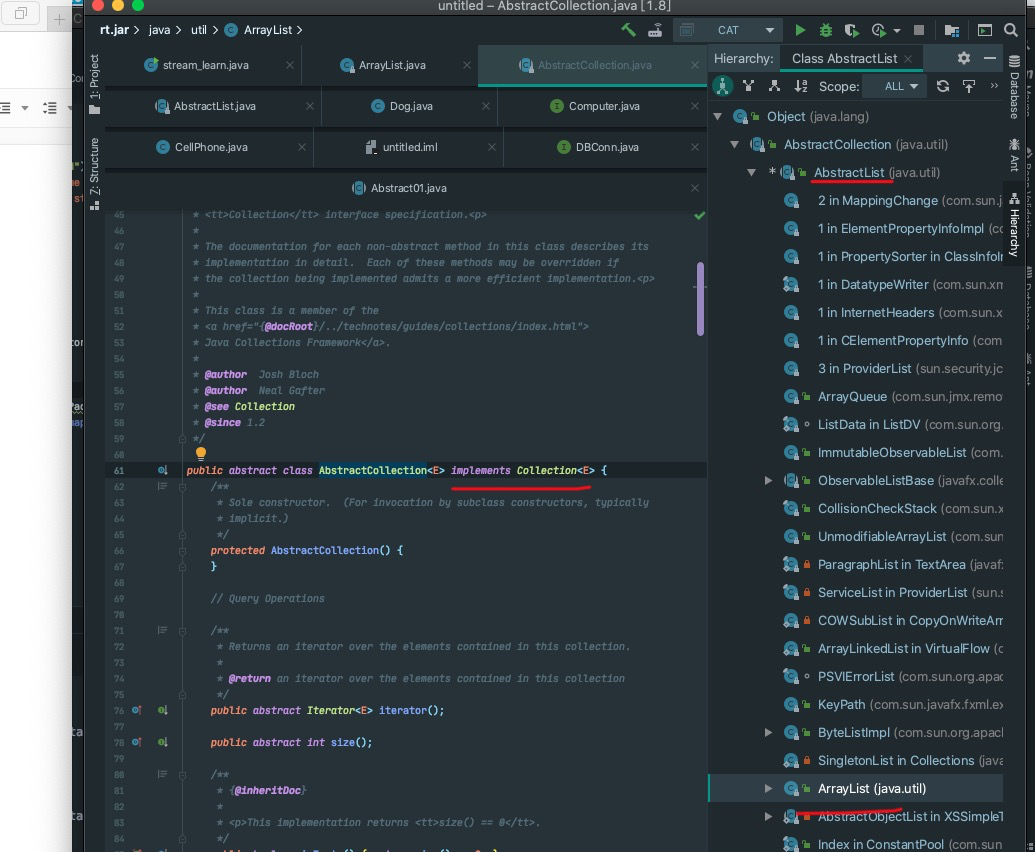Toggle rendered doc icon at line 71

pos(162,630)
